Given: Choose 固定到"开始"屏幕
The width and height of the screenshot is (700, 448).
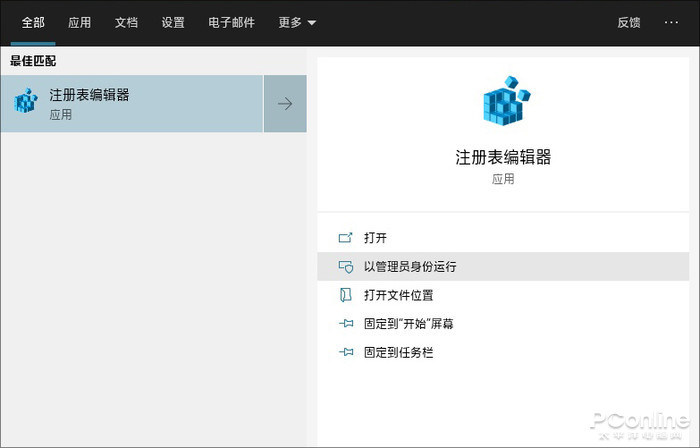Looking at the screenshot, I should [x=503, y=324].
